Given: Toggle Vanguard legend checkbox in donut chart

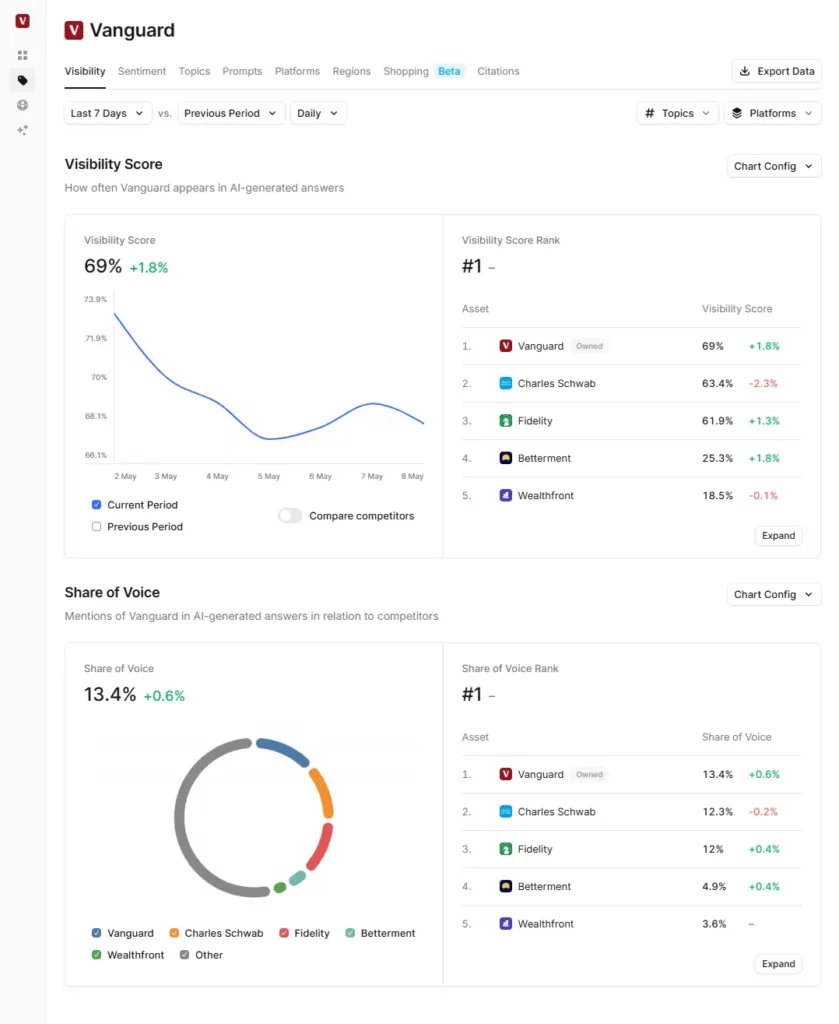Looking at the screenshot, I should pyautogui.click(x=97, y=933).
